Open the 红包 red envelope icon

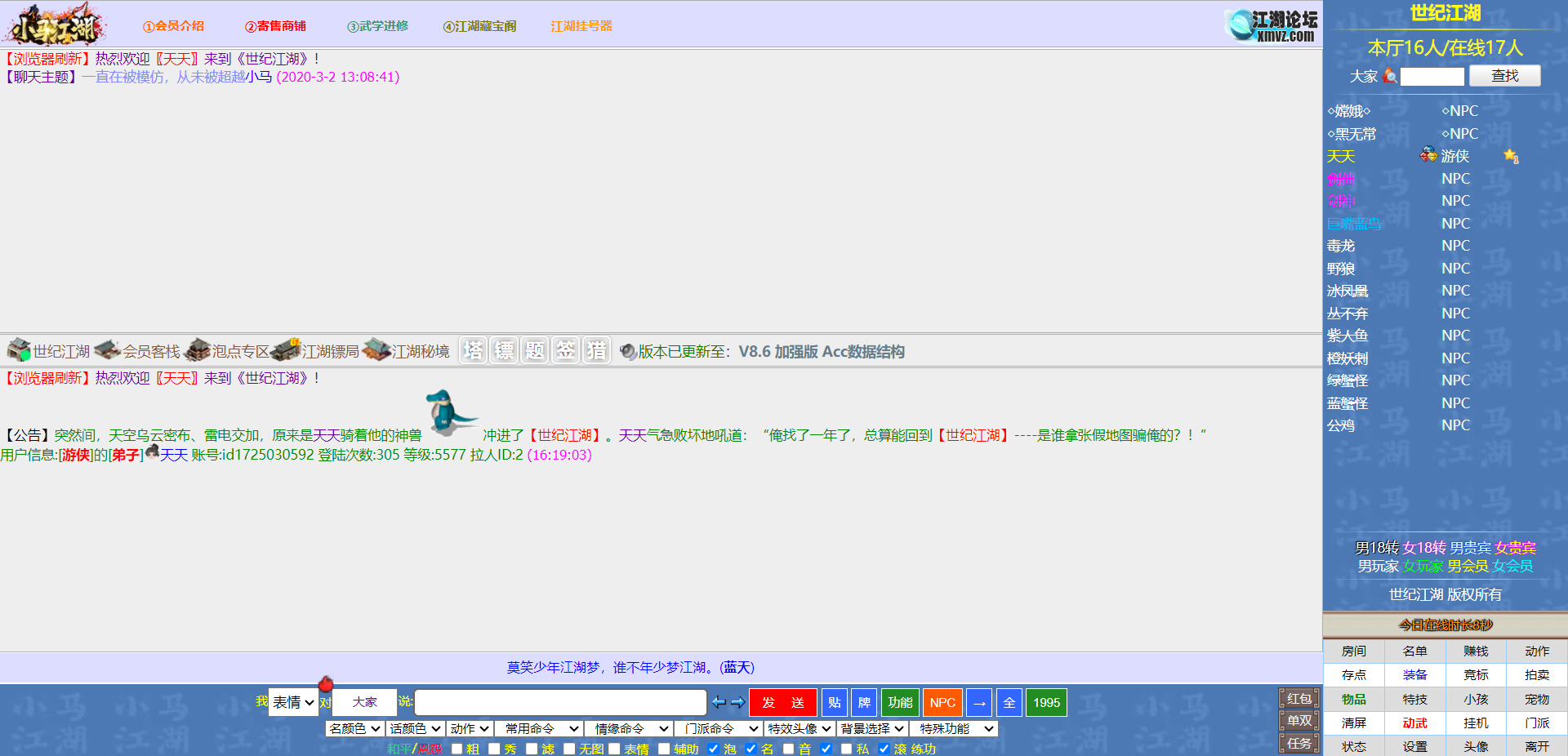tap(1298, 698)
